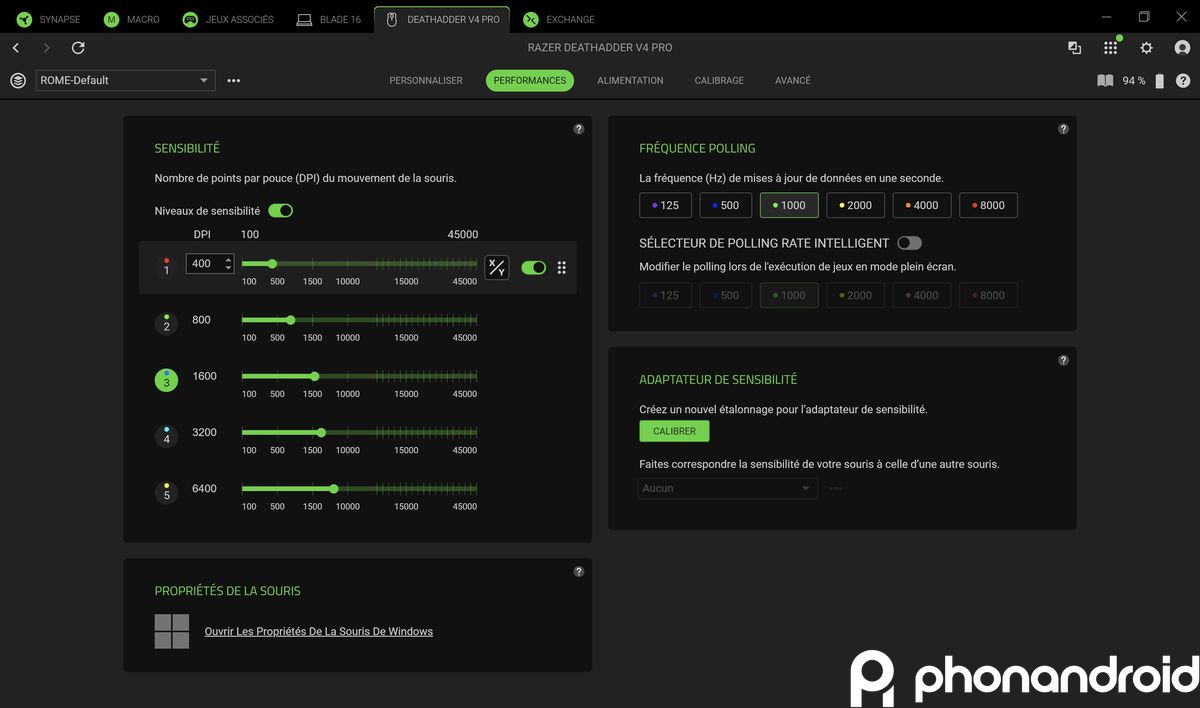1200x708 pixels.
Task: Select sensitivity stage 4 indicator
Action: [x=166, y=436]
